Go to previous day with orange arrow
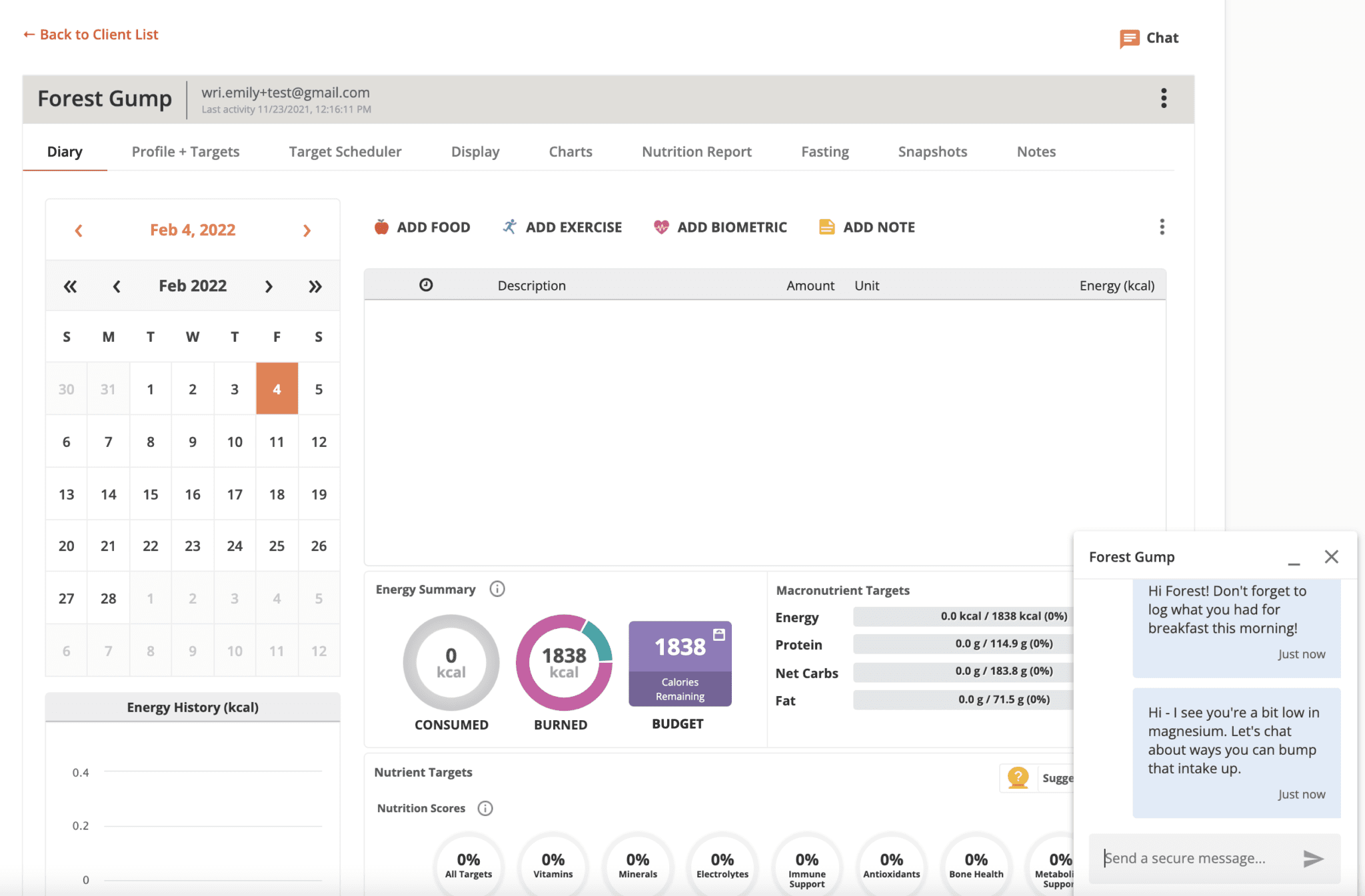1365x896 pixels. pyautogui.click(x=79, y=230)
